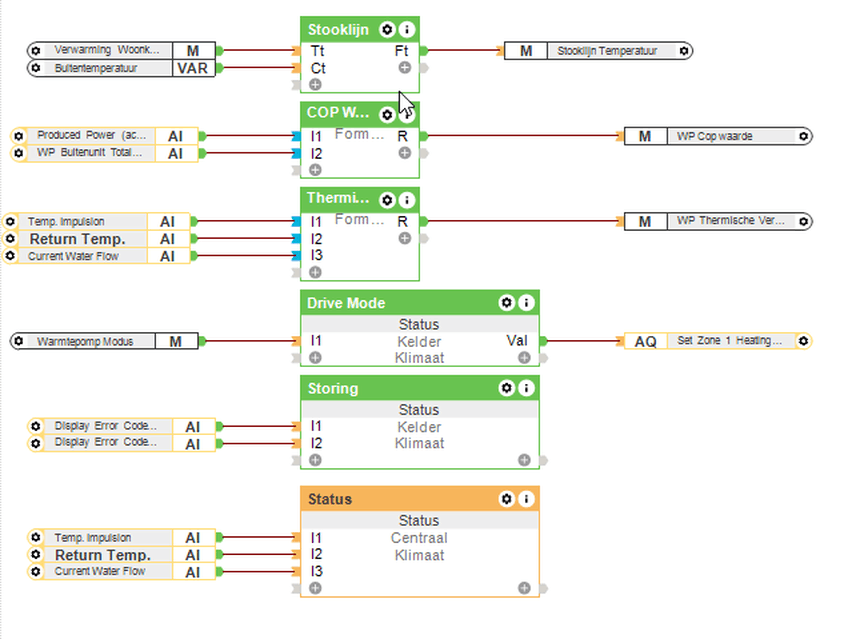Click the VAR type tag on Buitentemperatuur
The height and width of the screenshot is (639, 852).
pyautogui.click(x=193, y=68)
